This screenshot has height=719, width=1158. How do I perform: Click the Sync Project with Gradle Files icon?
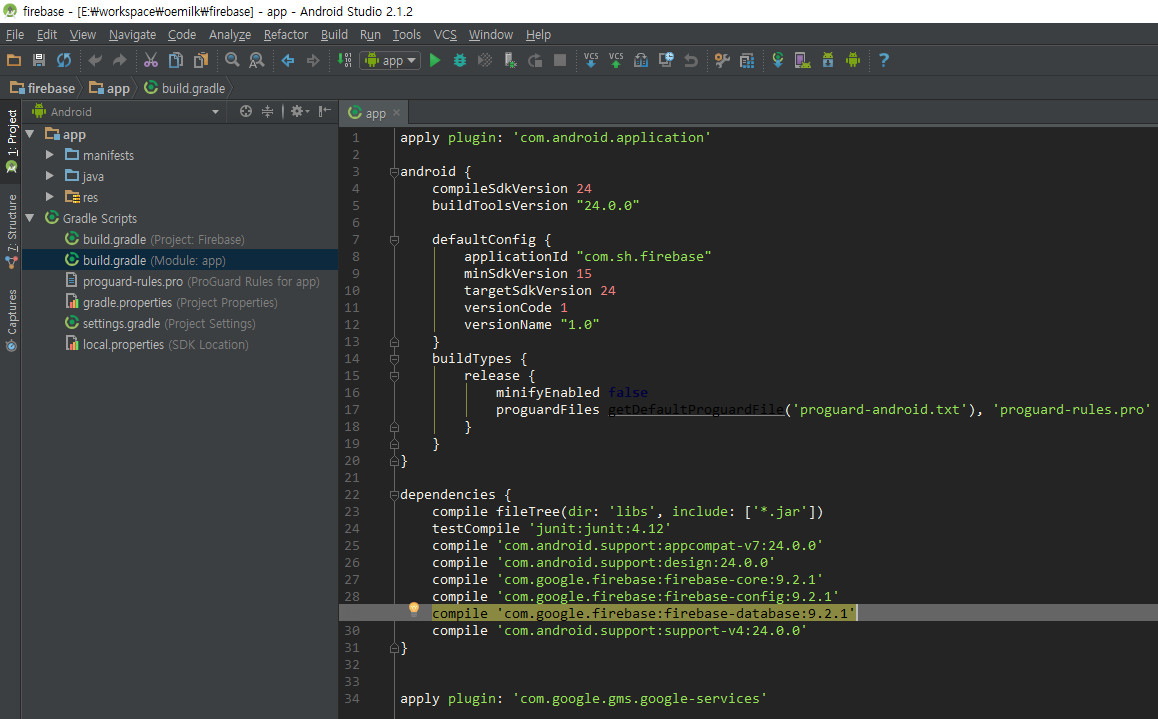778,61
